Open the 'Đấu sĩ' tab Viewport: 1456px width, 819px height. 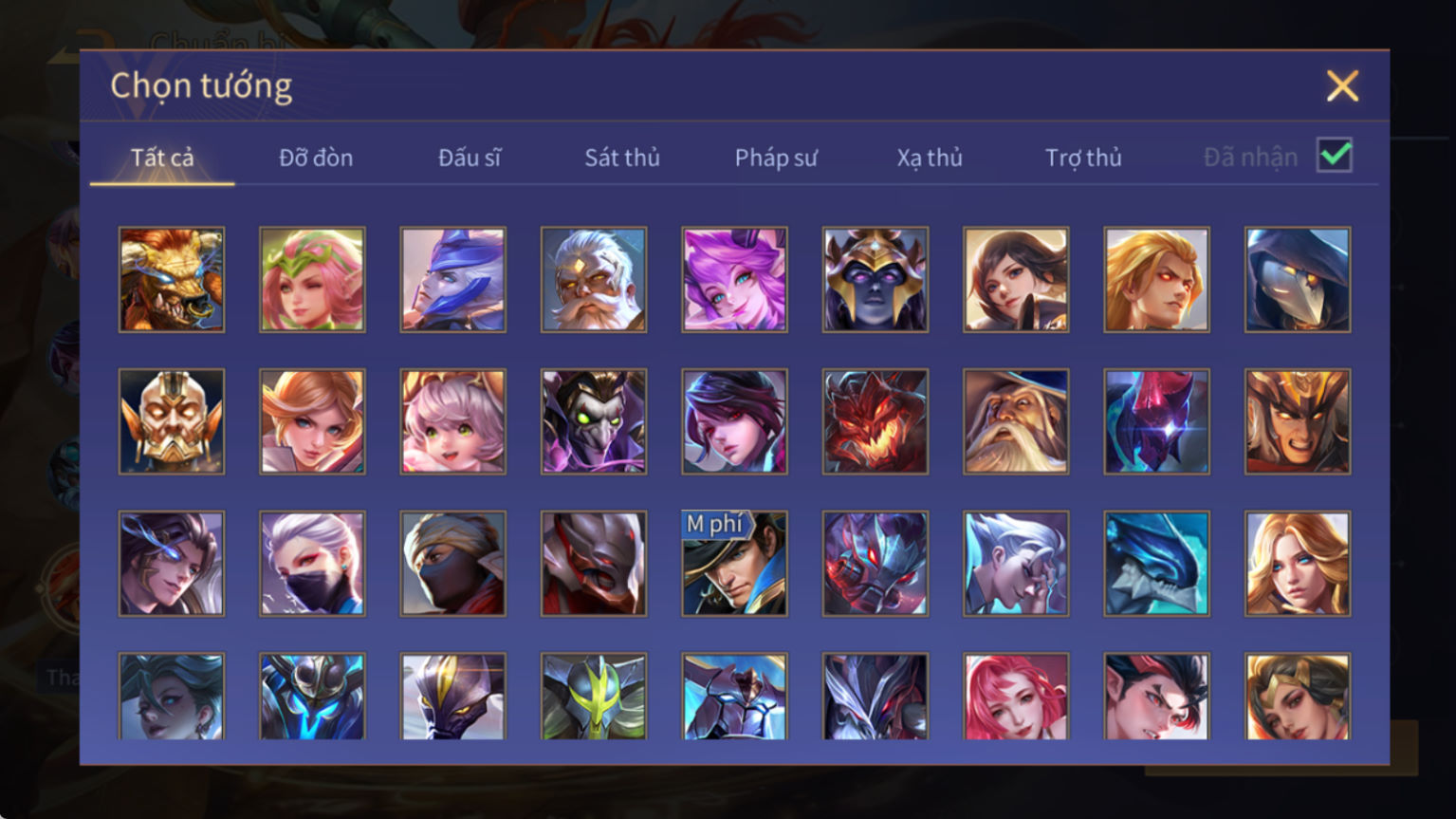click(x=470, y=158)
